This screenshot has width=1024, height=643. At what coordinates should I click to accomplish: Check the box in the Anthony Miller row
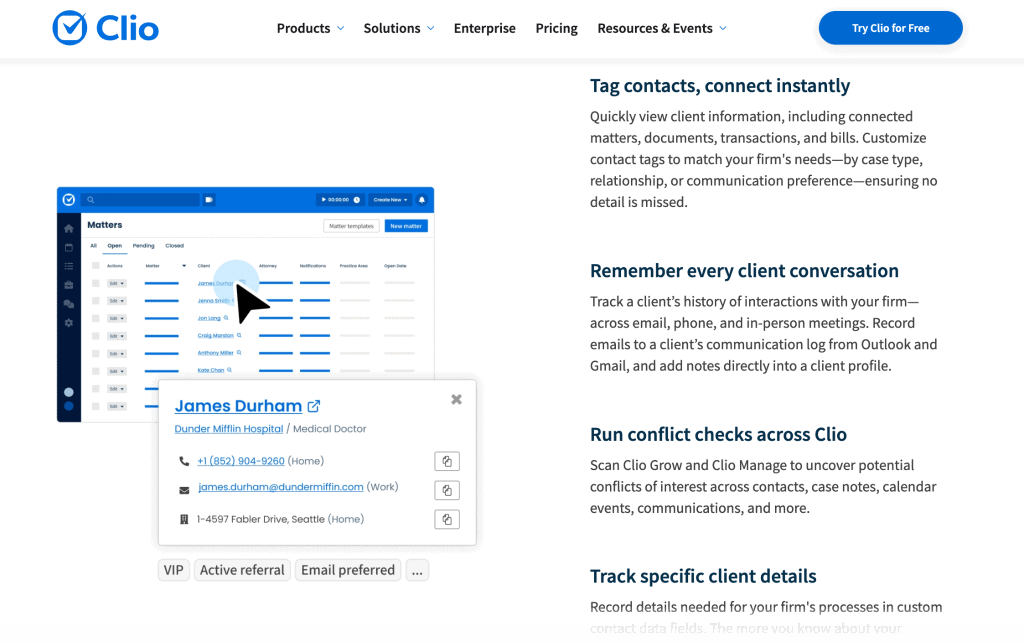(x=95, y=354)
